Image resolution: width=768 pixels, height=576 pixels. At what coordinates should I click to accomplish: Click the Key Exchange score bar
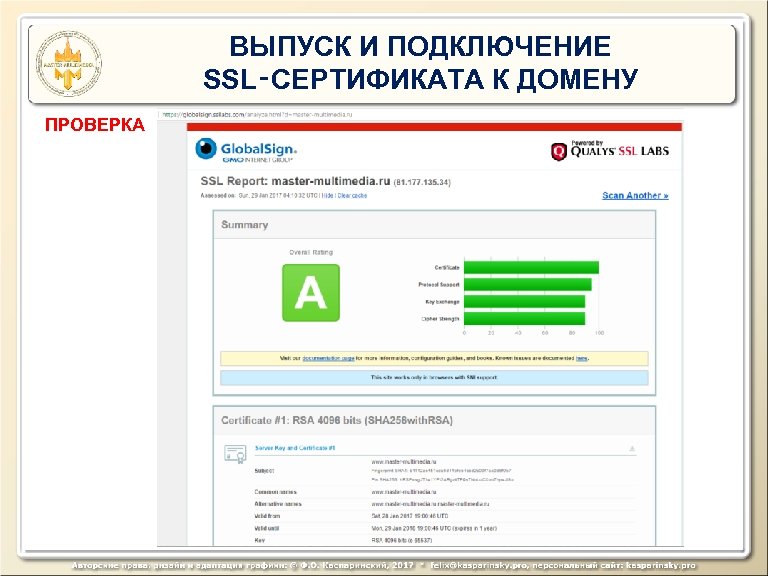pyautogui.click(x=525, y=302)
